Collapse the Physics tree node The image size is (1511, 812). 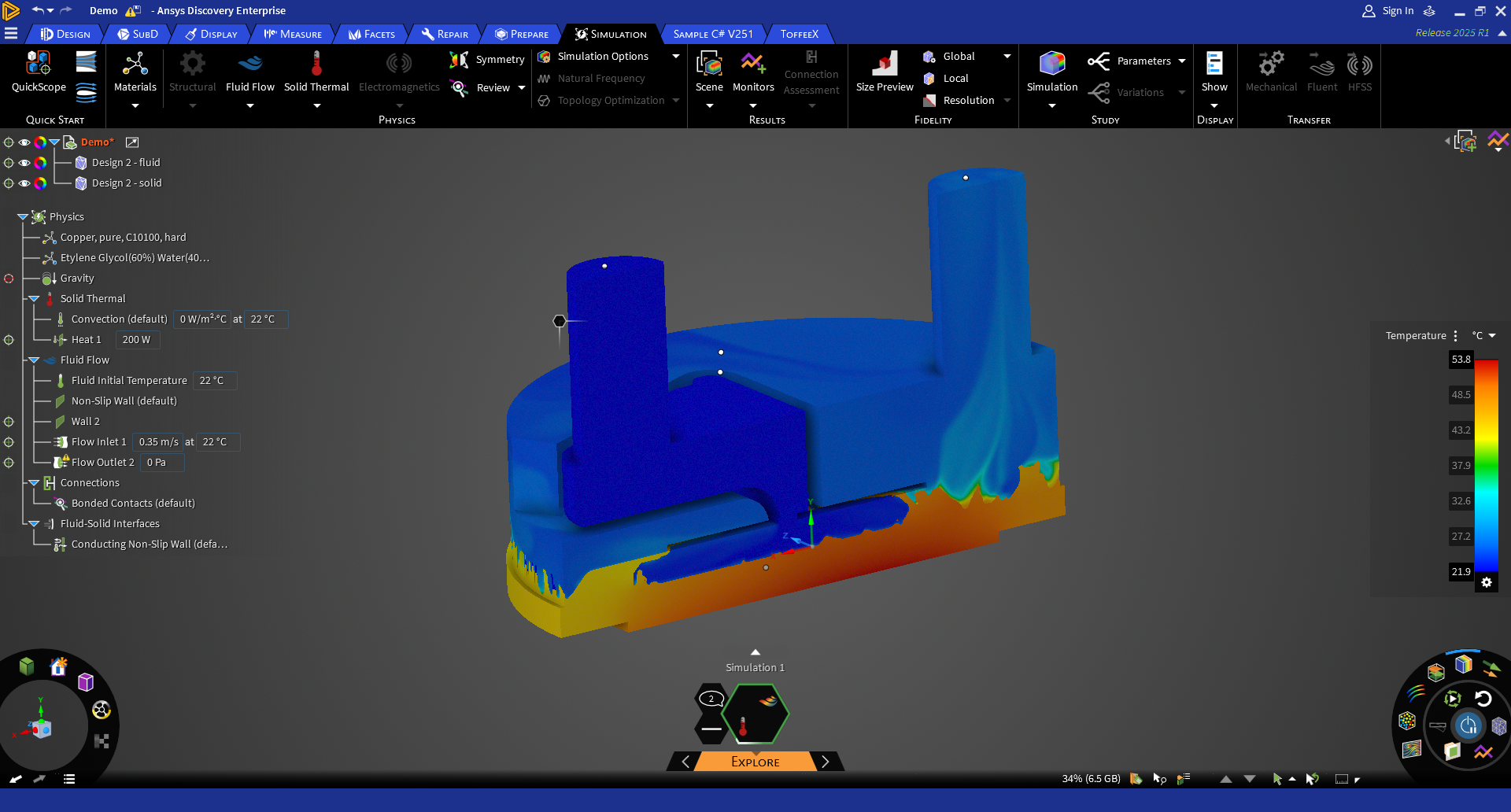coord(22,216)
